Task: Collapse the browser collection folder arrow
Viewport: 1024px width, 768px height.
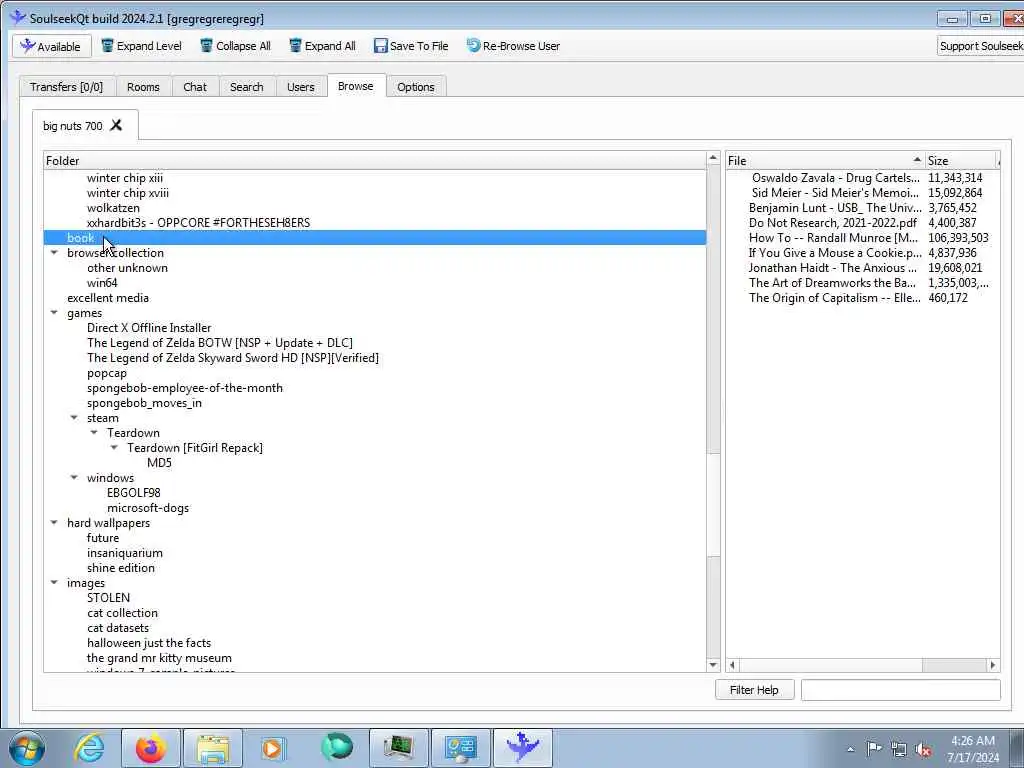Action: pos(54,253)
